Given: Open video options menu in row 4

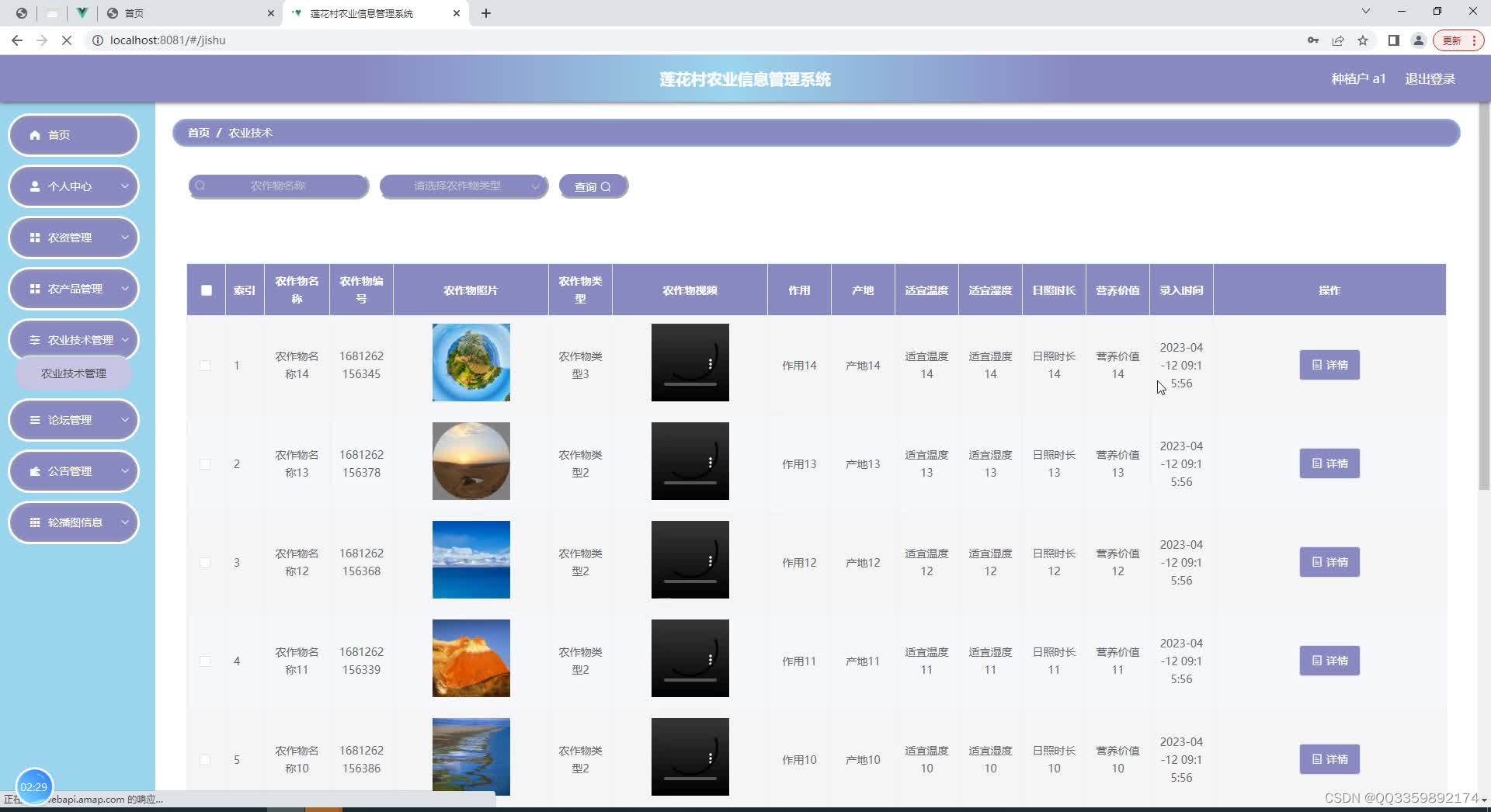Looking at the screenshot, I should point(710,660).
